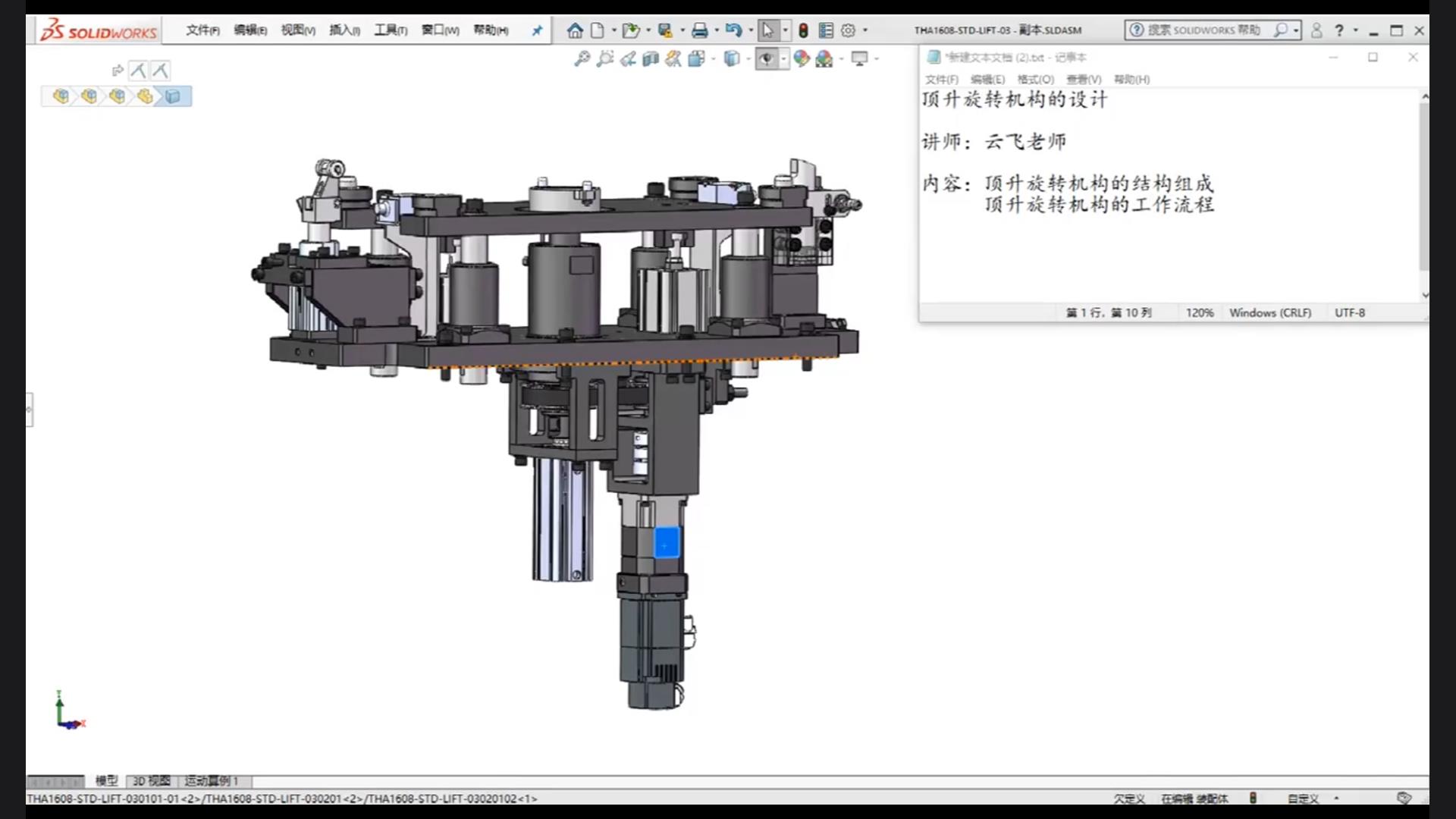Expand the search type dropdown arrow
The height and width of the screenshot is (819, 1456).
pyautogui.click(x=1296, y=30)
